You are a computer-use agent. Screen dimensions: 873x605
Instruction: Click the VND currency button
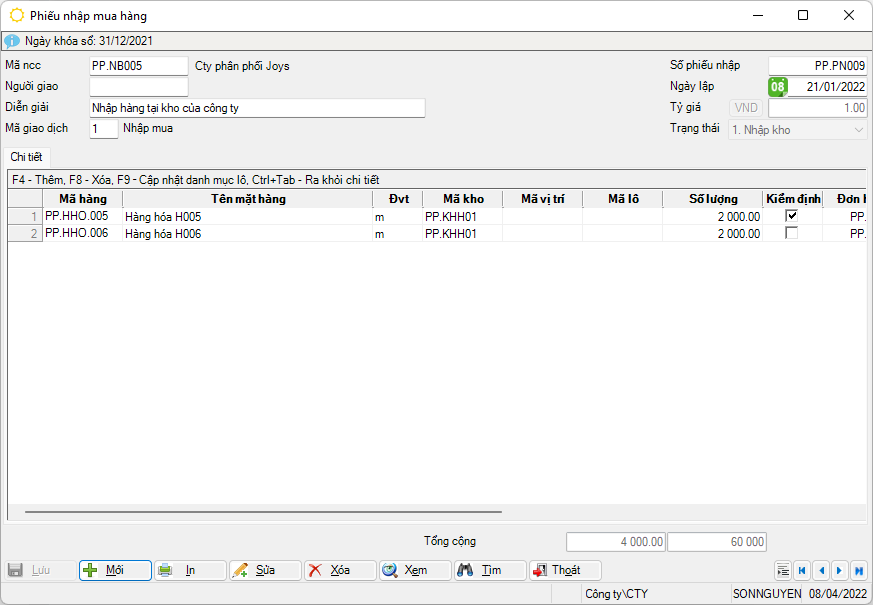click(x=747, y=108)
